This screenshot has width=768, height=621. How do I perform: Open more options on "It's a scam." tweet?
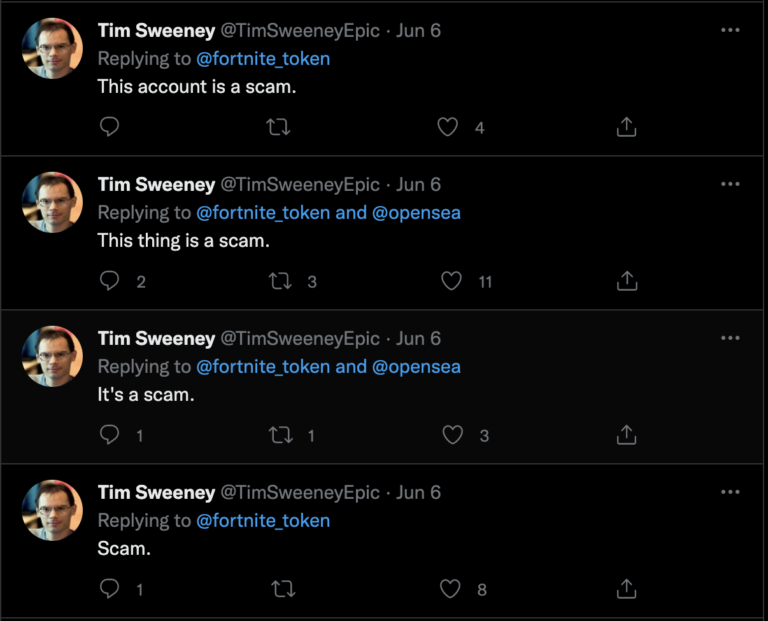(x=731, y=338)
